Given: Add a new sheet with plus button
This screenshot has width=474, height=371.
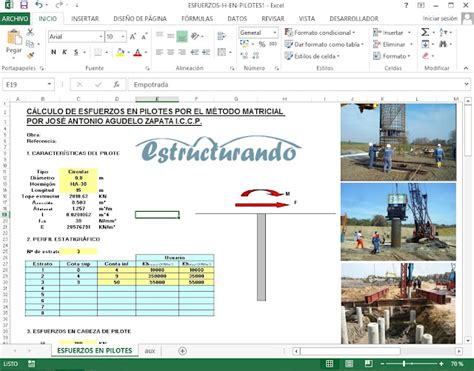Looking at the screenshot, I should click(182, 351).
